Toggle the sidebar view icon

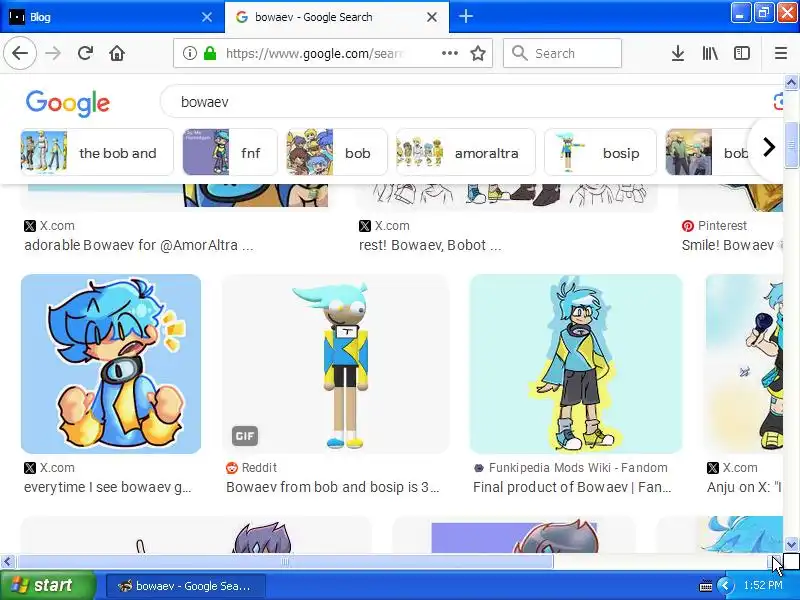pos(742,53)
